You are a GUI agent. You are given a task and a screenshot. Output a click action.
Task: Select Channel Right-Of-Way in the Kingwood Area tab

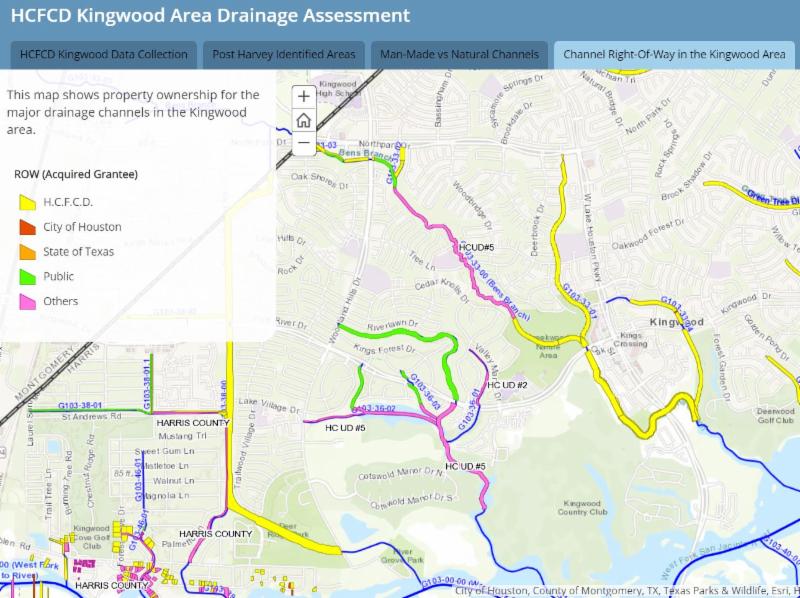coord(674,55)
